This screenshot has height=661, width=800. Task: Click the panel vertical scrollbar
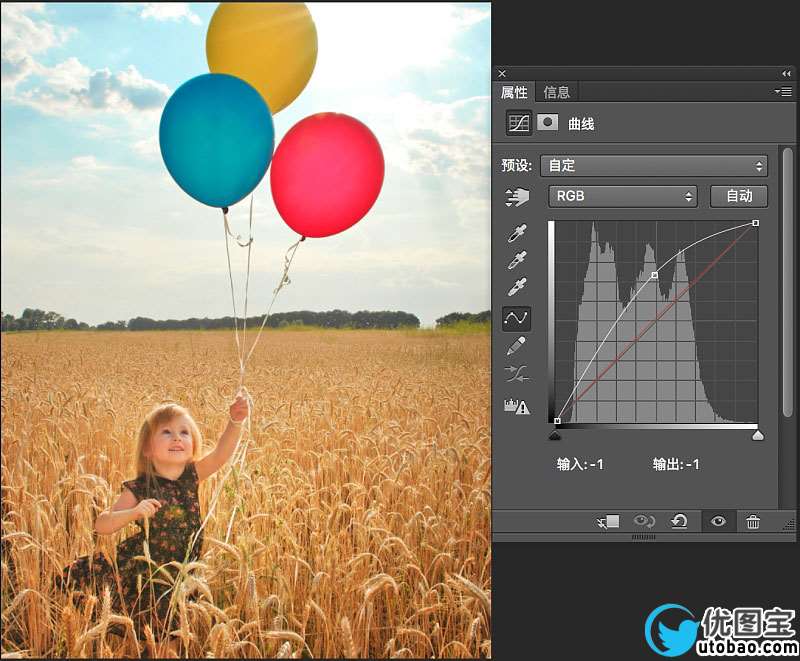788,283
